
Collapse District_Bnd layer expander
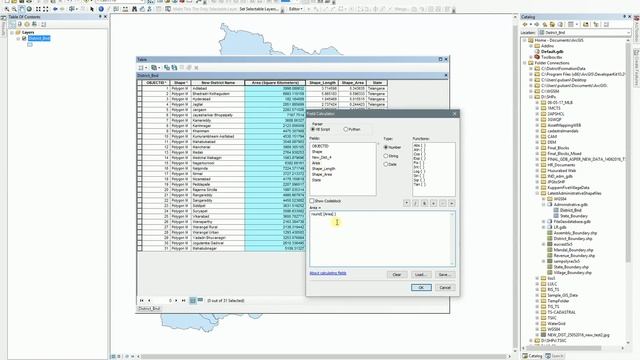pyautogui.click(x=18, y=38)
